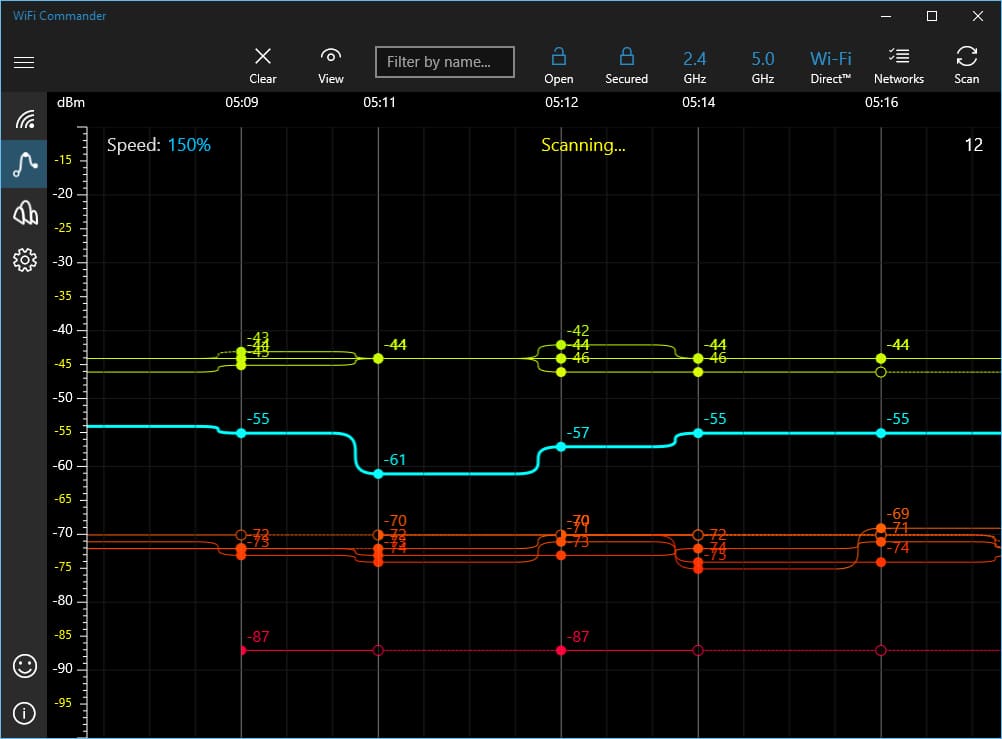Click the 150% speed value
Screen dimensions: 1002x739
pos(189,145)
